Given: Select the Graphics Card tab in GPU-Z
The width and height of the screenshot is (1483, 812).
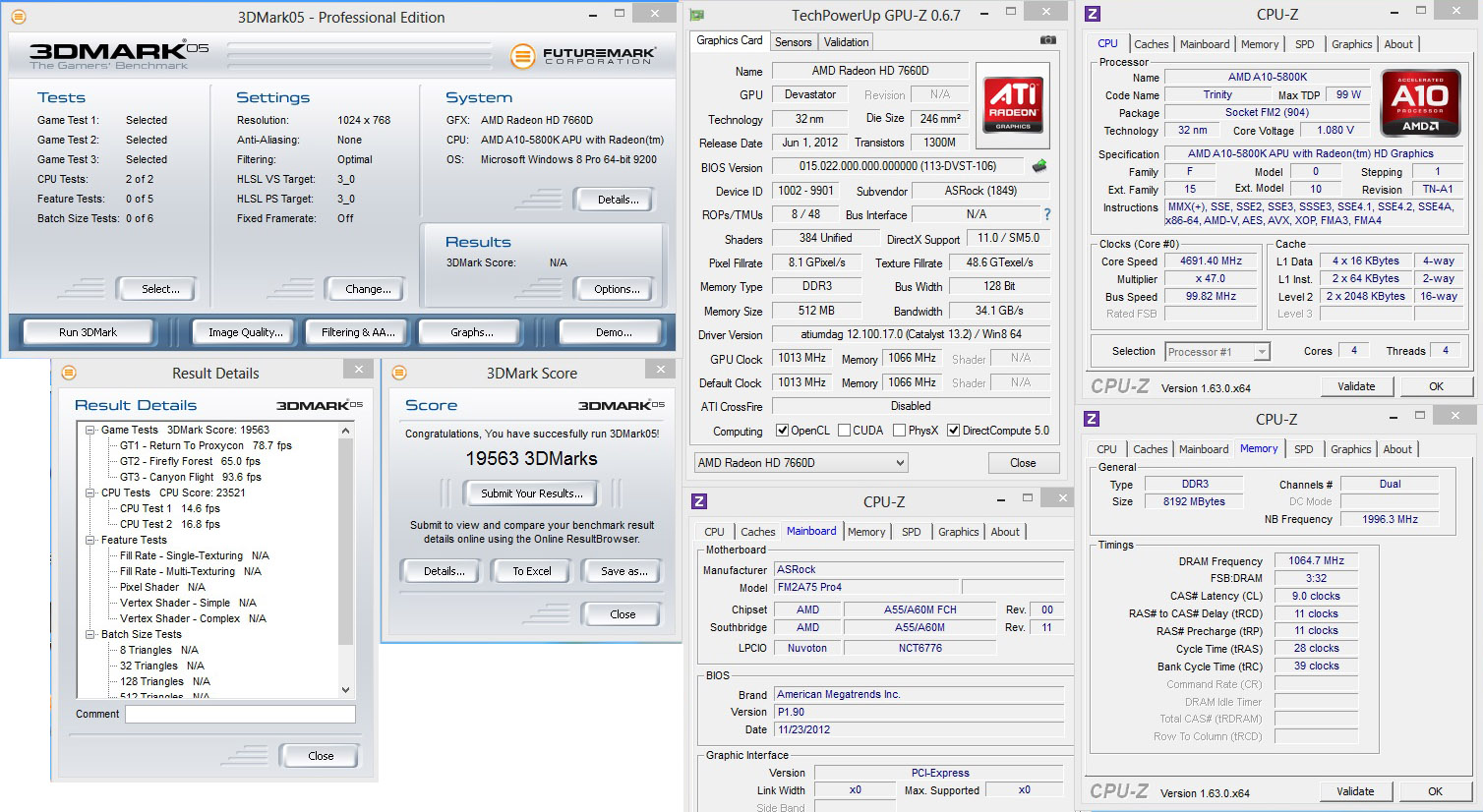Looking at the screenshot, I should tap(730, 41).
